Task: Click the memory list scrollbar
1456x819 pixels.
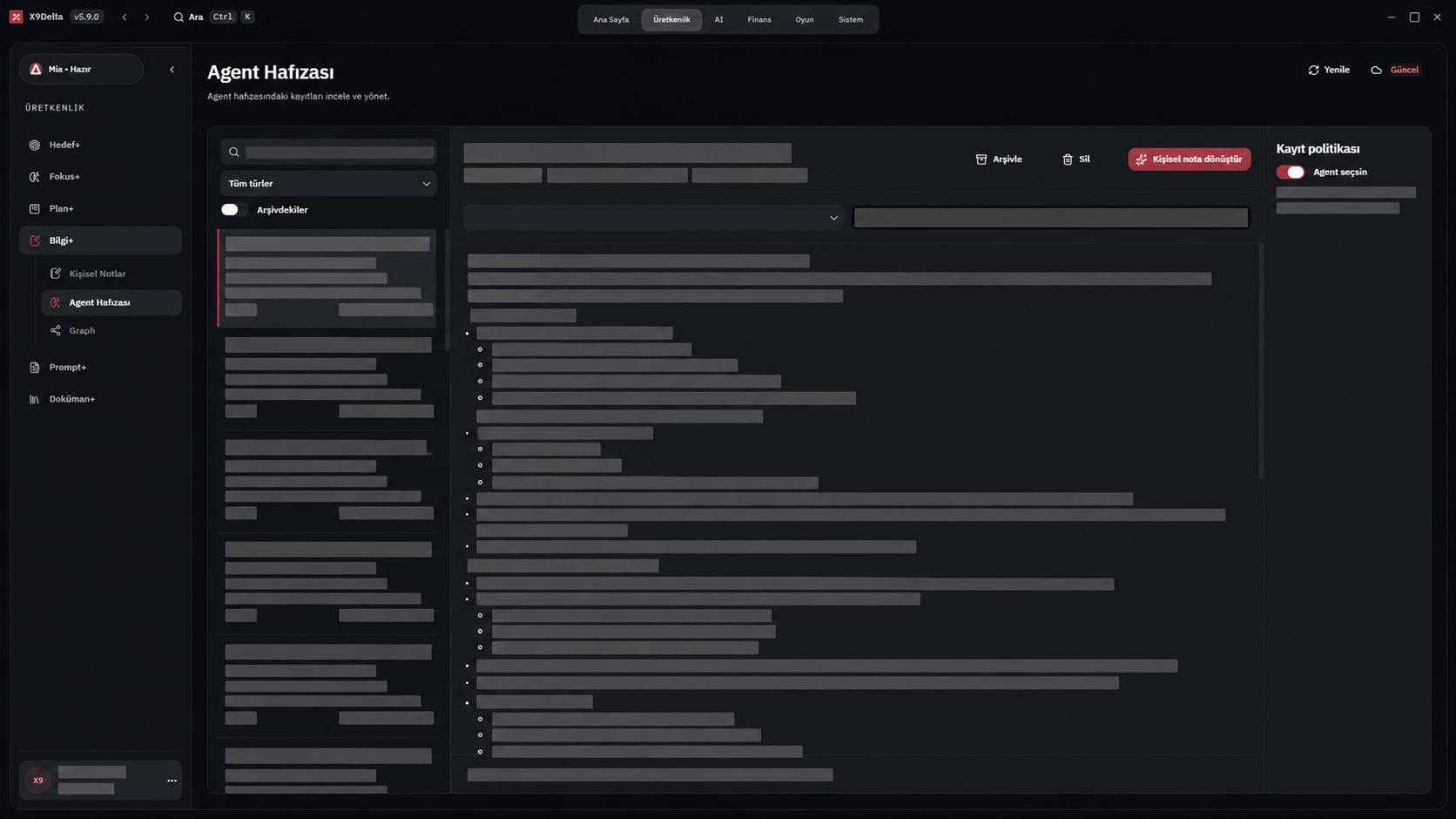Action: (x=448, y=290)
